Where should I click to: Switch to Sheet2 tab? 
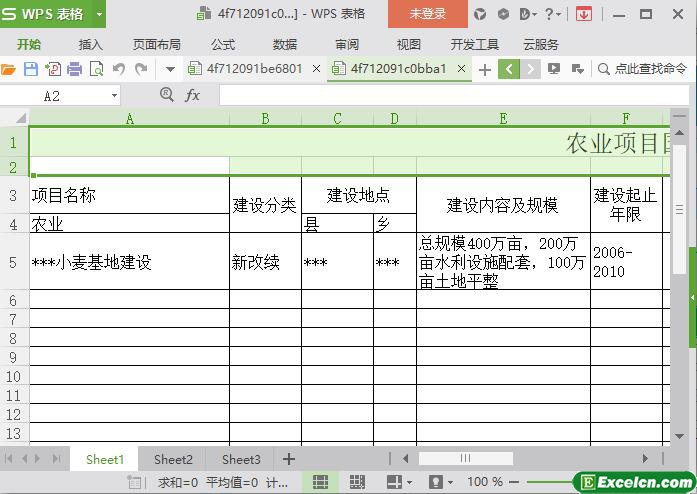tap(173, 459)
